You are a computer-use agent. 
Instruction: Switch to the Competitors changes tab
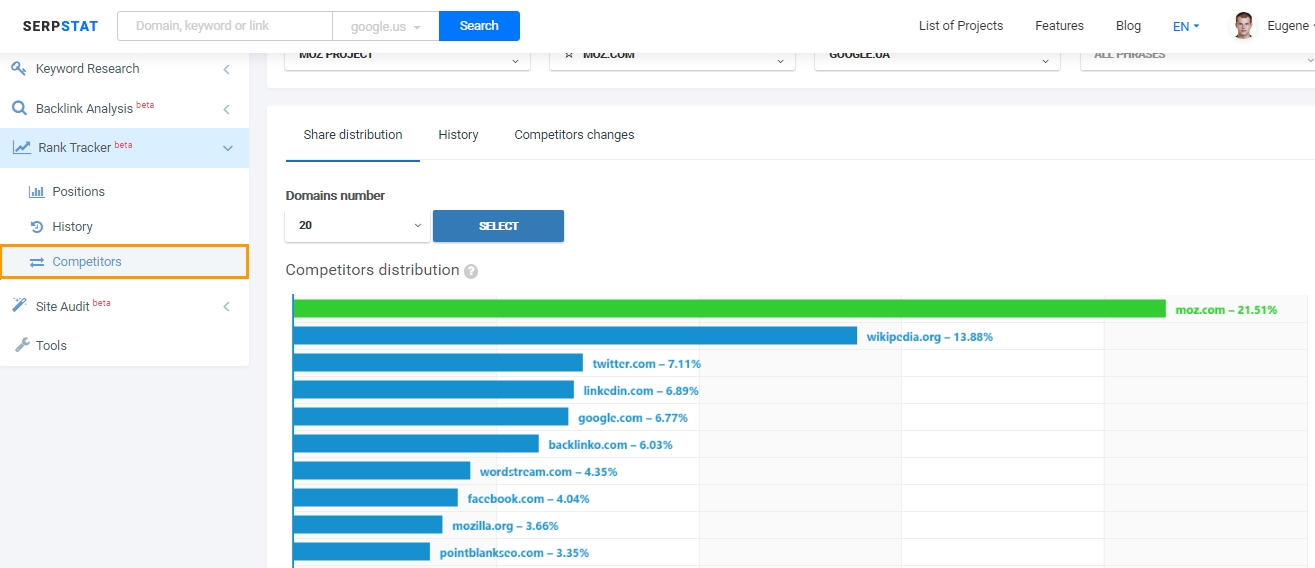click(574, 135)
